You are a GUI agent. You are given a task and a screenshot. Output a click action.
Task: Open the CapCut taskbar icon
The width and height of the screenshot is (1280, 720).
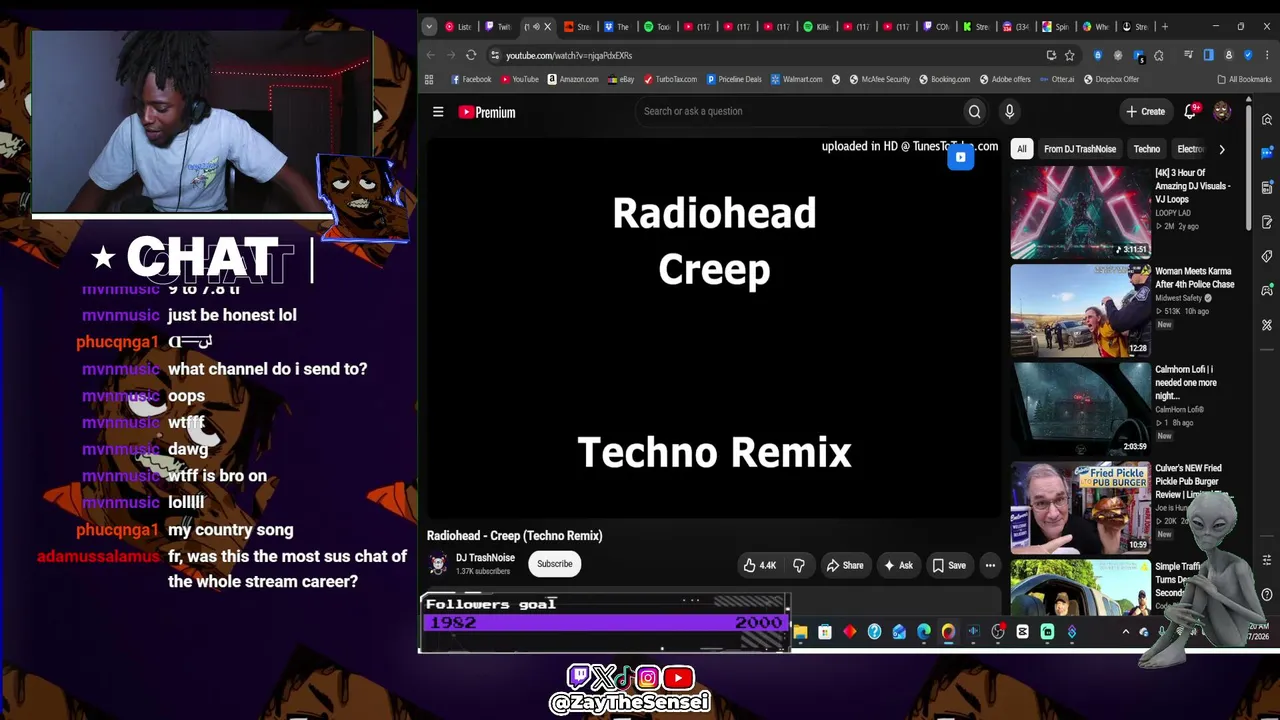coord(1022,632)
